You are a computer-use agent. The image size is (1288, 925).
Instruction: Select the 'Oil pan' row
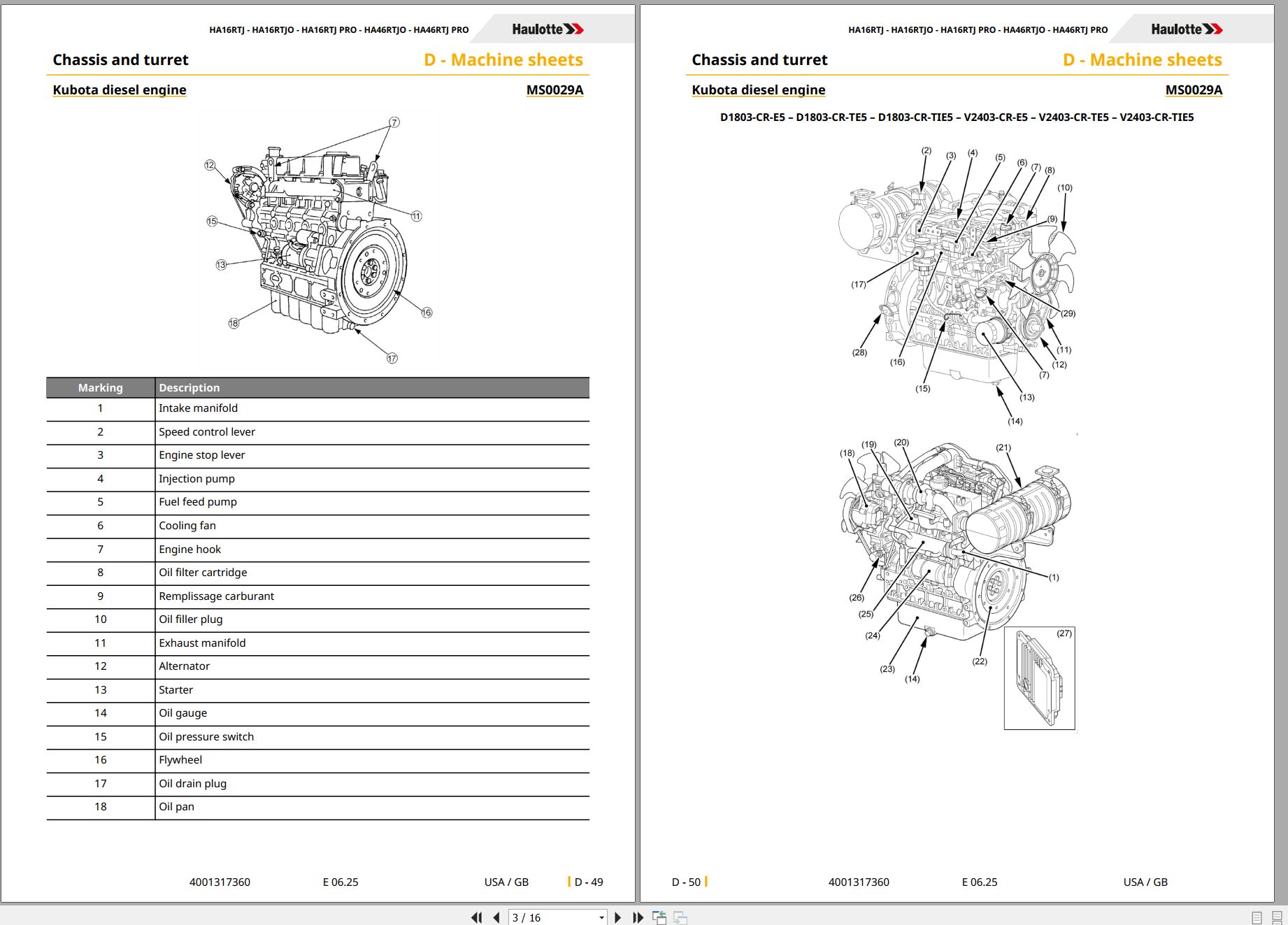pos(318,807)
